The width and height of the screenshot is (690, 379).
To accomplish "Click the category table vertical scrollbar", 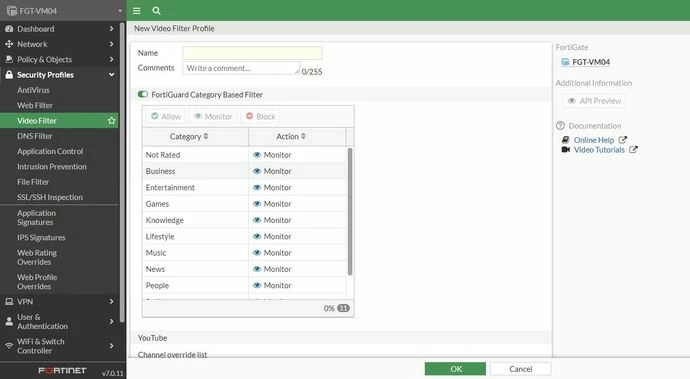I will tap(350, 211).
